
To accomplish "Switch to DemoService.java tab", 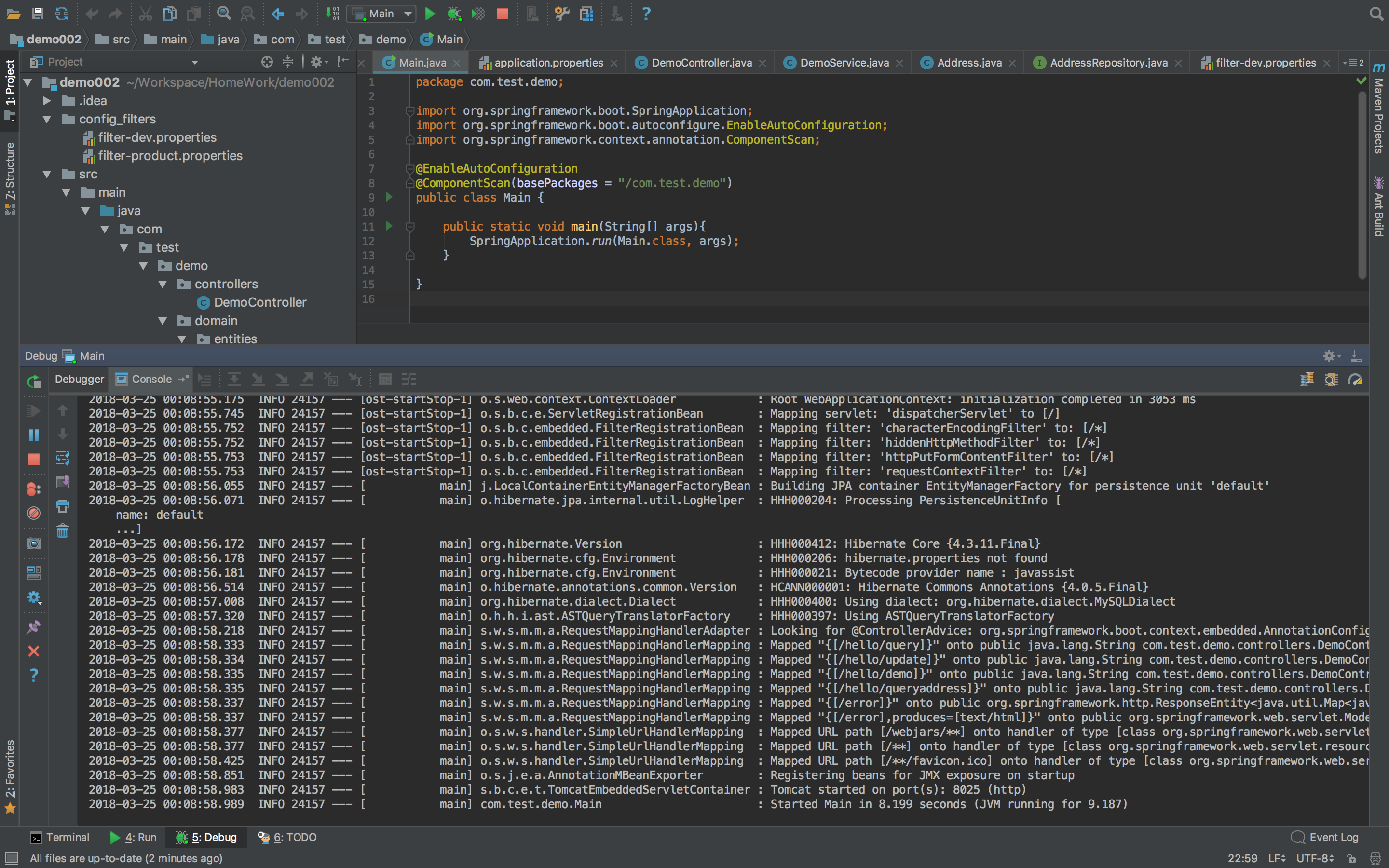I will 844,63.
